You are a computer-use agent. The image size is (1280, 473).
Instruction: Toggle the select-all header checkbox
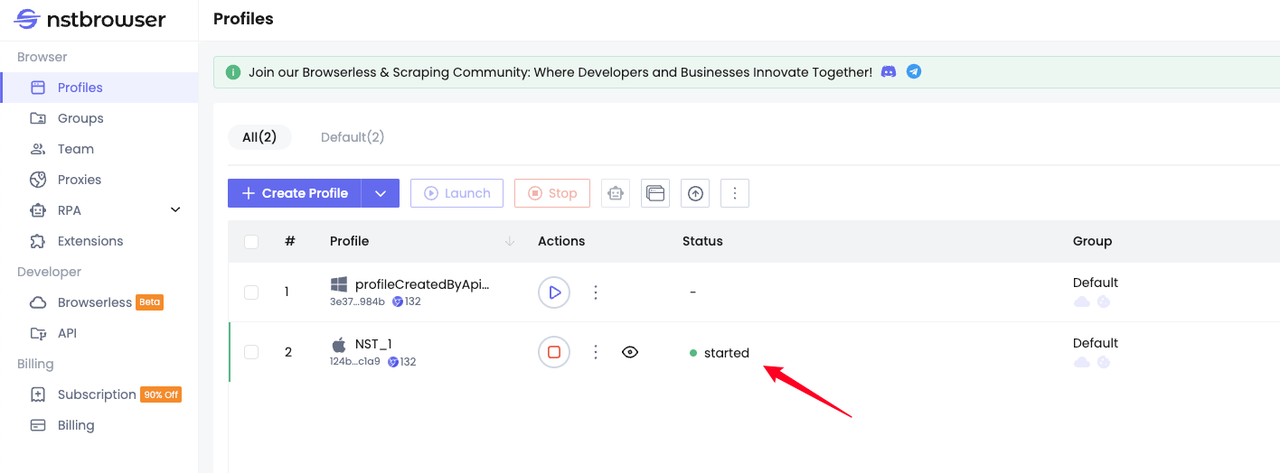[x=251, y=241]
